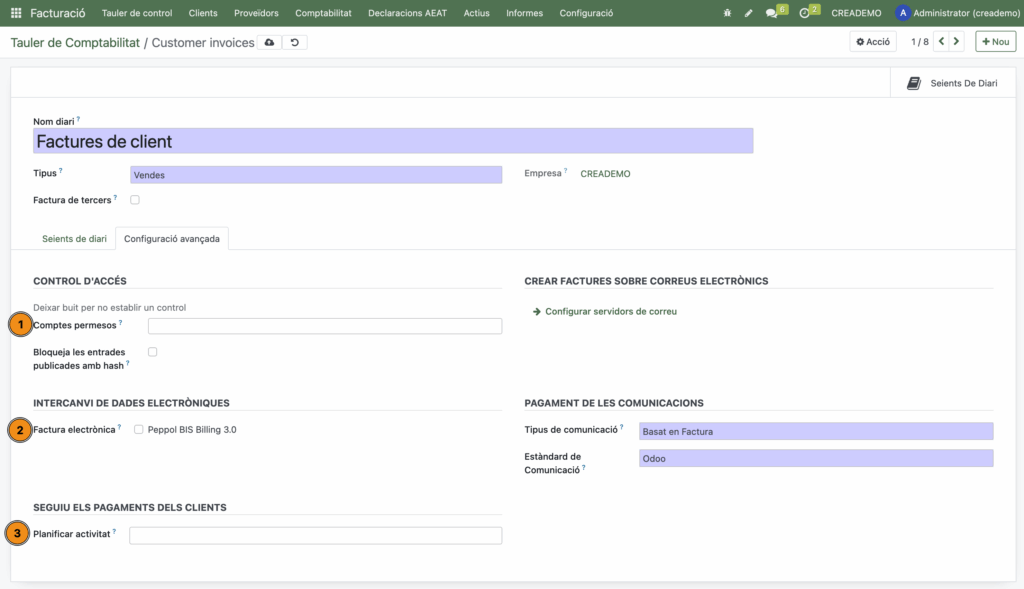Image resolution: width=1024 pixels, height=589 pixels.
Task: Toggle Bloqueja les entrades publicades amb hash
Action: click(x=153, y=352)
